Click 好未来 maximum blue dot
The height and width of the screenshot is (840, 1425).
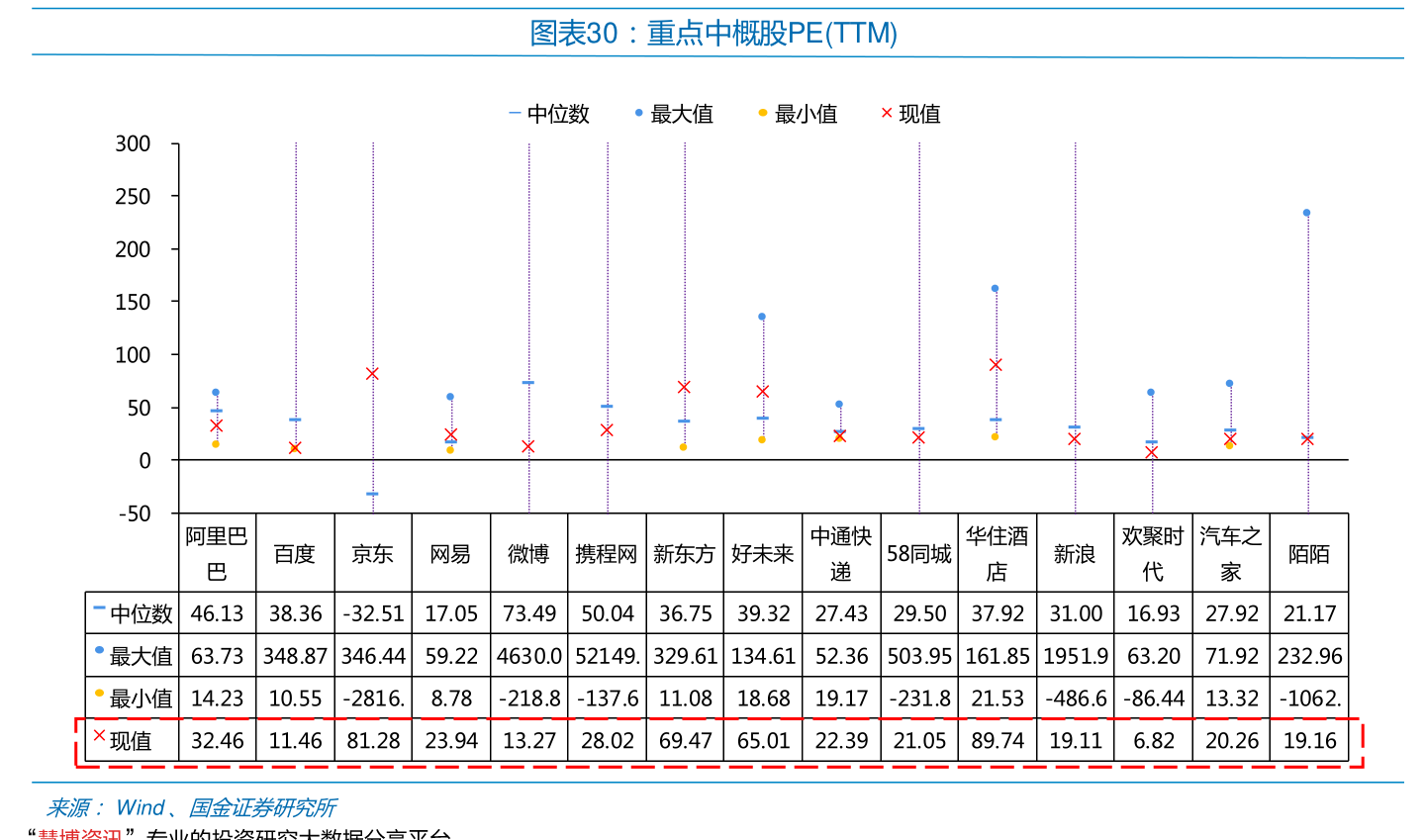pos(762,317)
